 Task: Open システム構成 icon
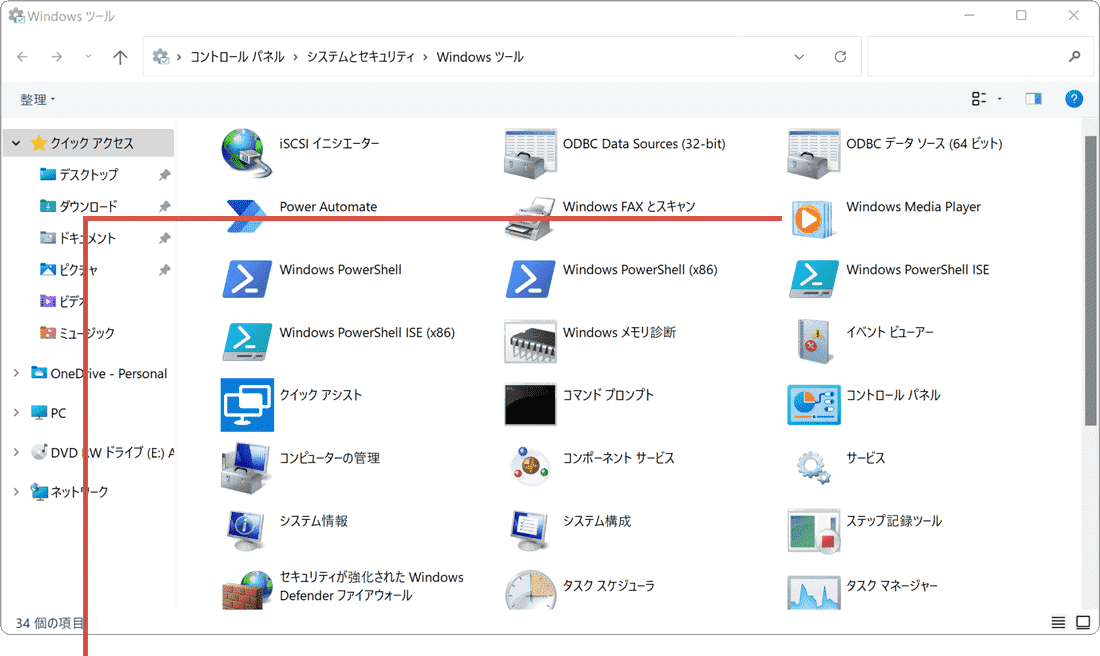click(x=530, y=530)
